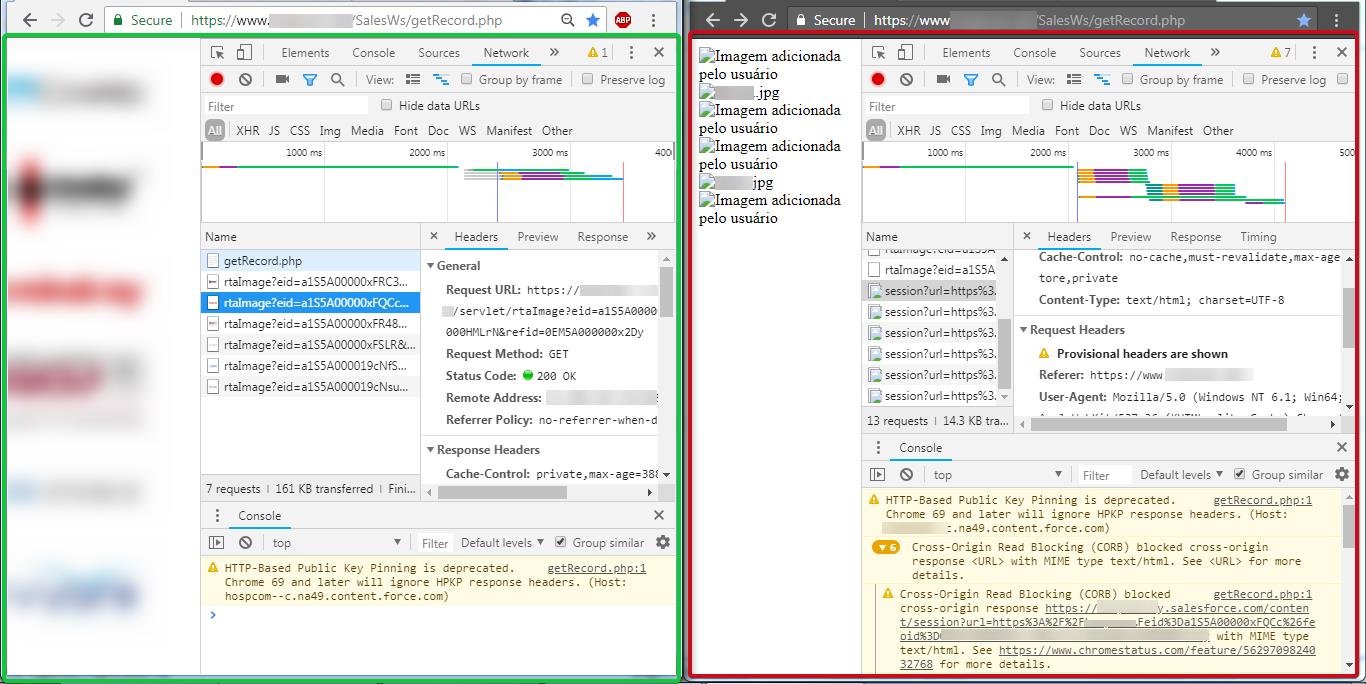The image size is (1366, 684).
Task: Click the Filter input in left Network panel
Action: point(286,106)
